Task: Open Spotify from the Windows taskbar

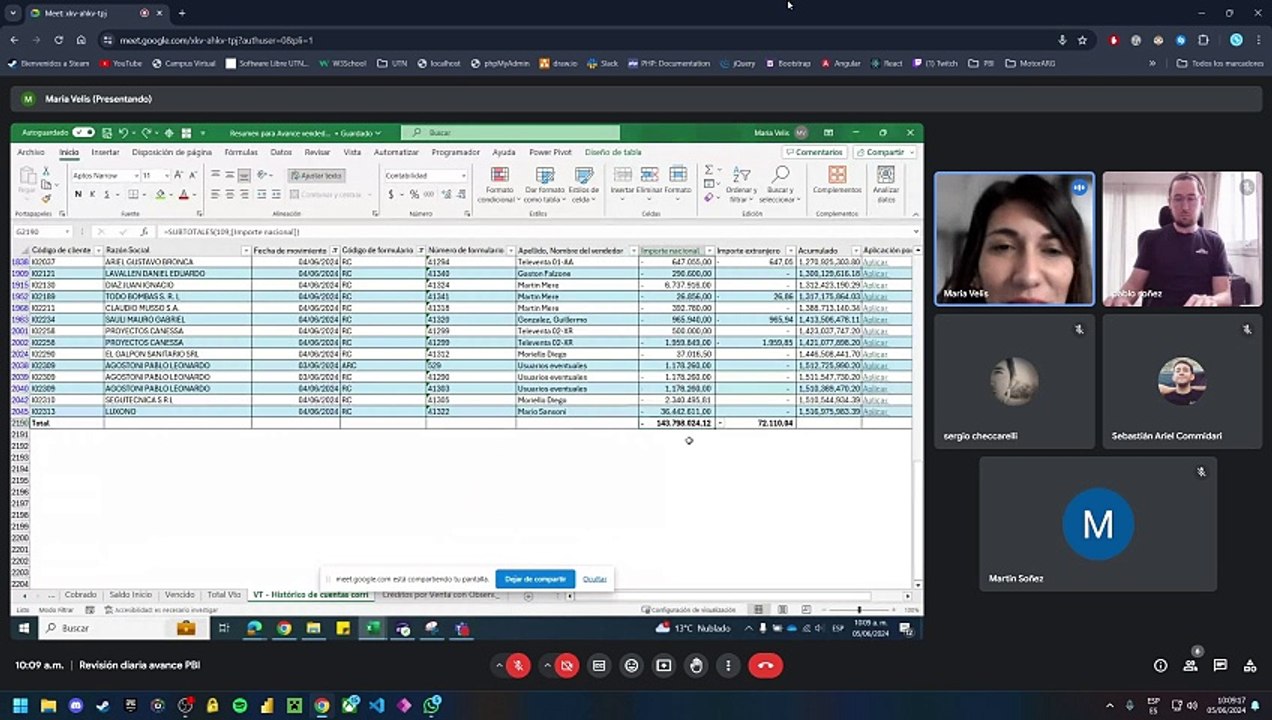Action: (x=239, y=706)
